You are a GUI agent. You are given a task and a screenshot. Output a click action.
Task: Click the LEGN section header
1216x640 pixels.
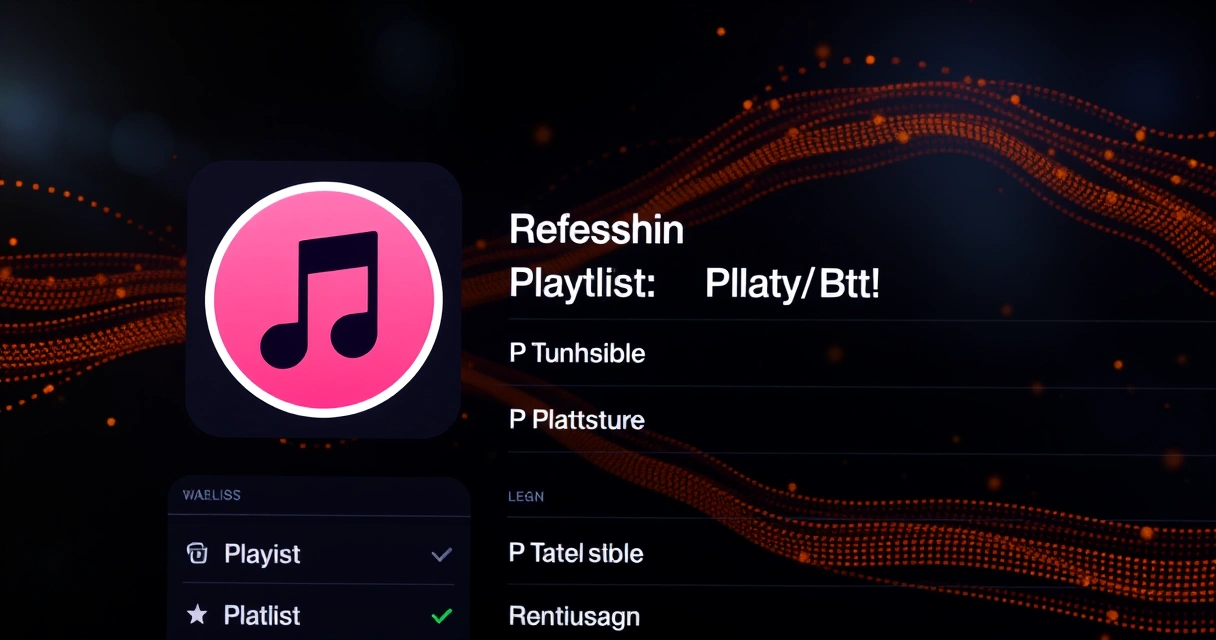point(526,496)
